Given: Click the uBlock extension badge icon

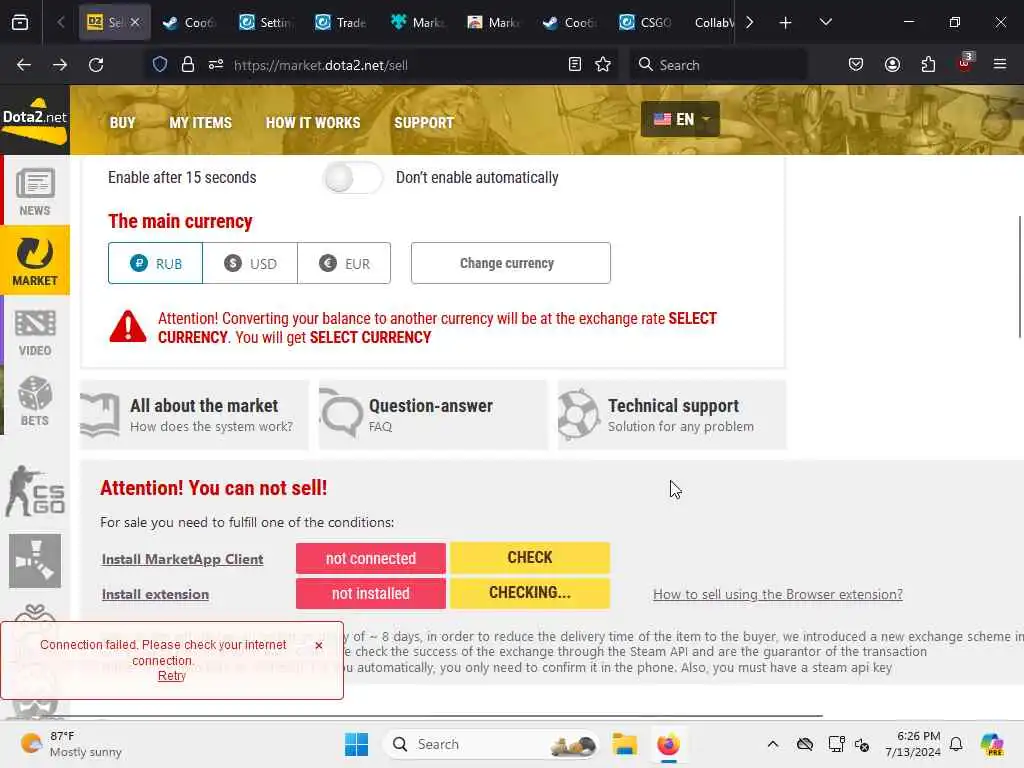Looking at the screenshot, I should [x=965, y=63].
